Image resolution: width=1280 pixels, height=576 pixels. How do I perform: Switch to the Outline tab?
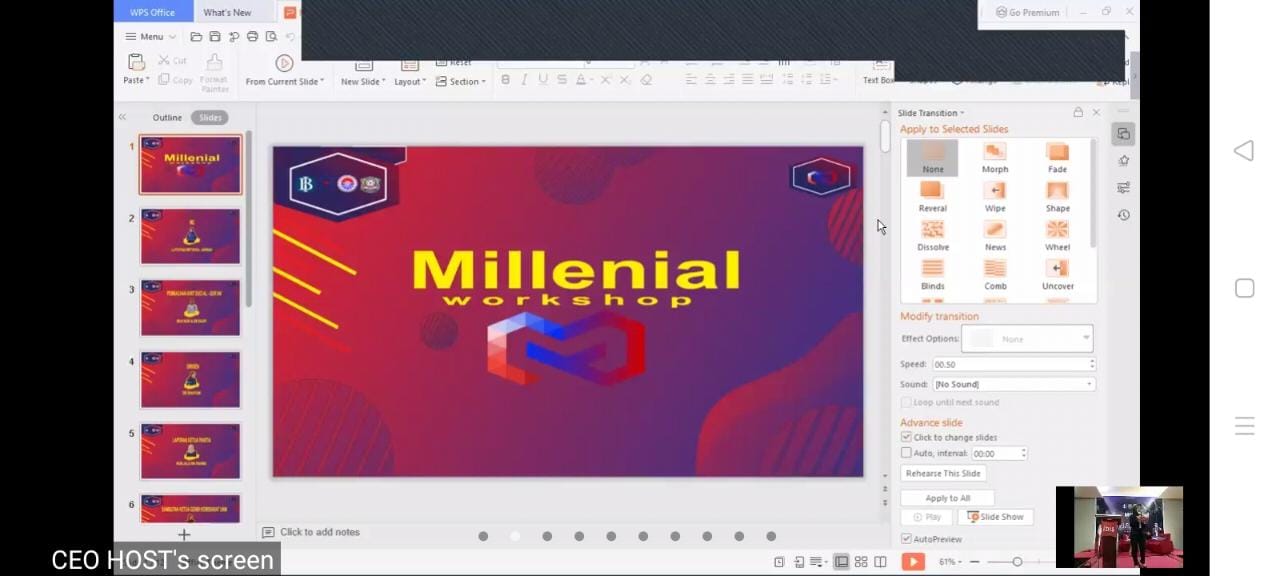[167, 117]
